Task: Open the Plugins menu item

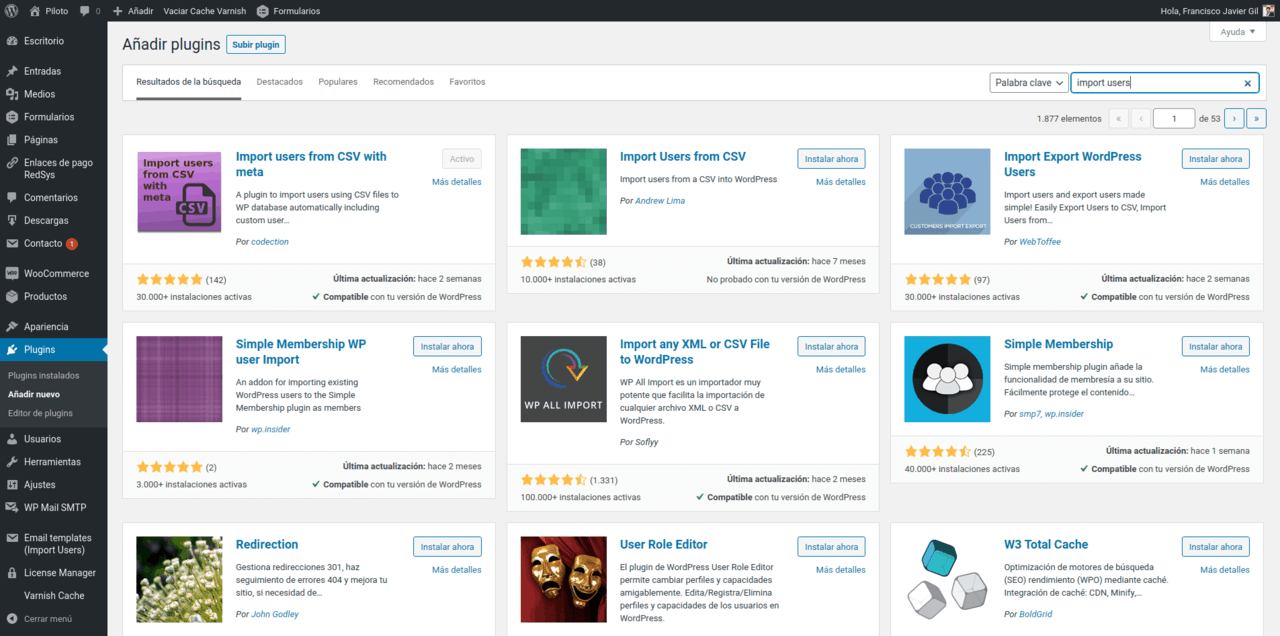Action: (54, 349)
